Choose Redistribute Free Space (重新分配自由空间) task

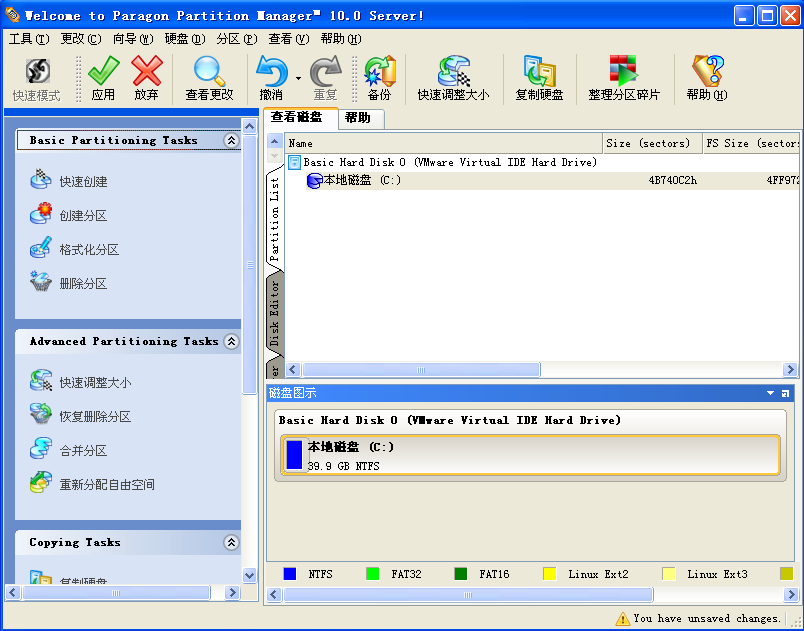point(92,484)
